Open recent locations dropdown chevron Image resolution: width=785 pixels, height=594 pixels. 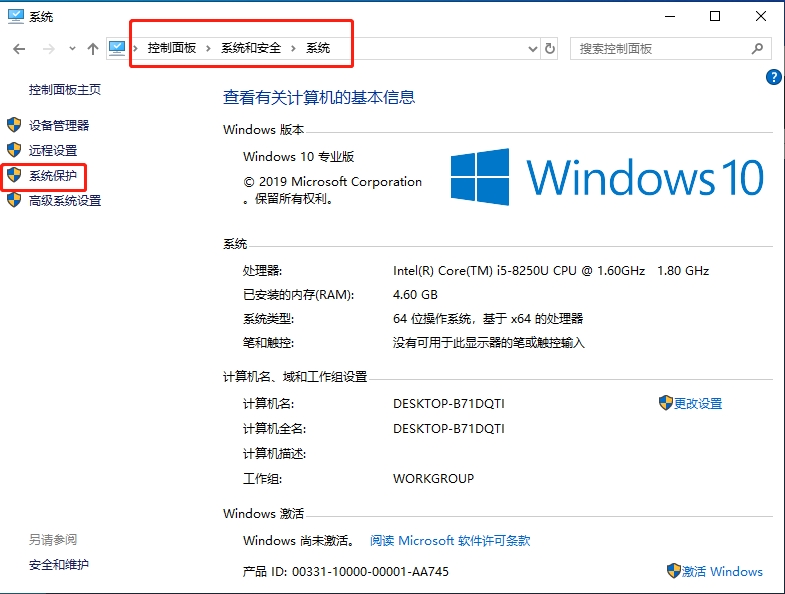[73, 49]
